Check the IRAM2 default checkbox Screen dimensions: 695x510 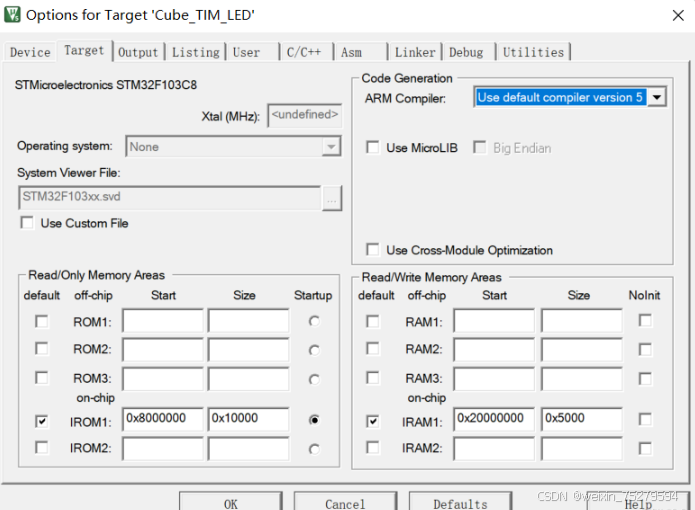tap(373, 448)
